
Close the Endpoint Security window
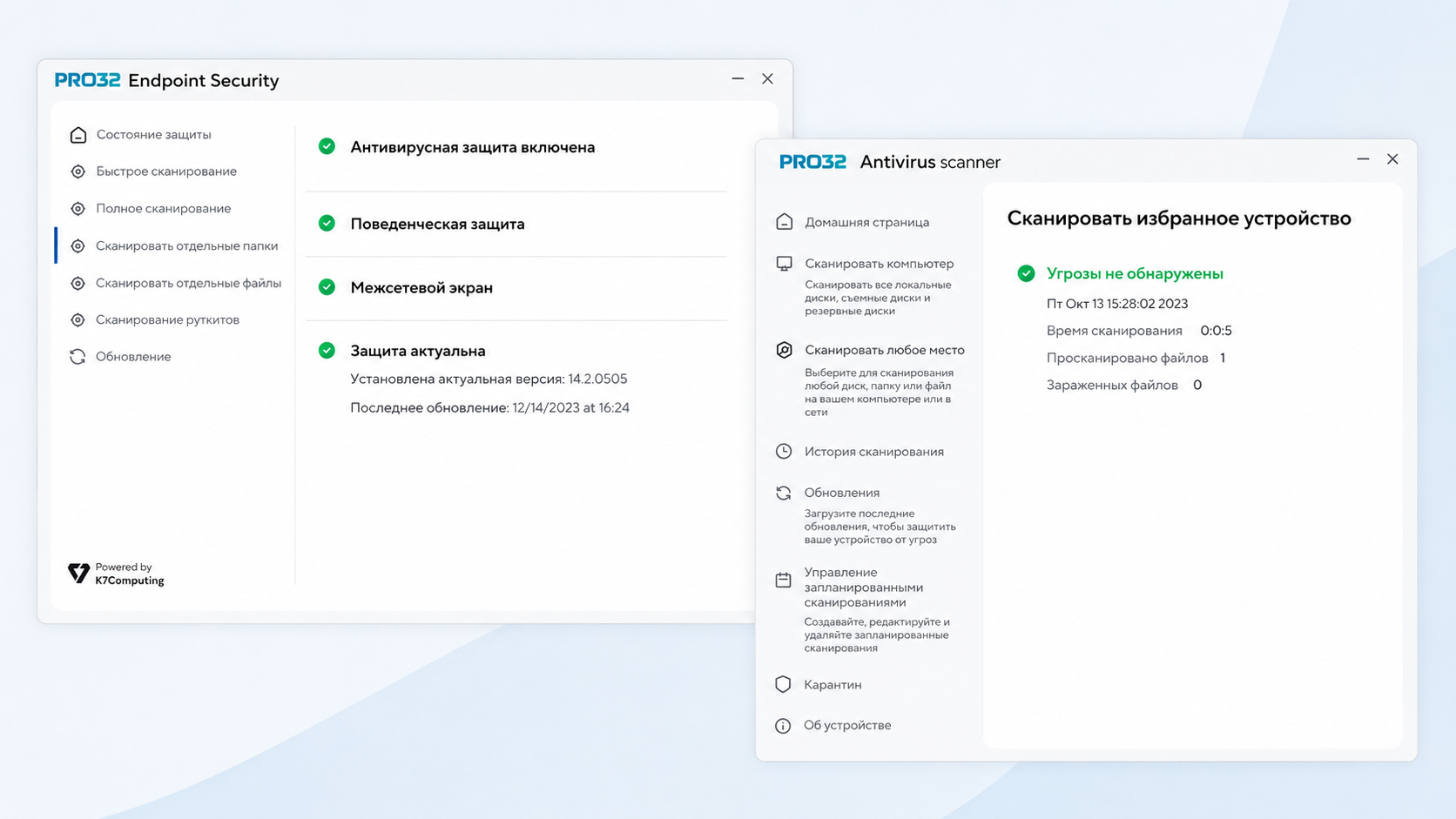(767, 78)
